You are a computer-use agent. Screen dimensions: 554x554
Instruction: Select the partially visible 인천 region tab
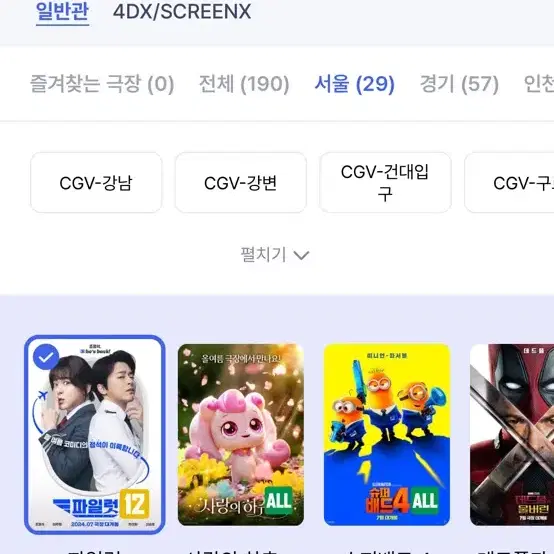point(539,84)
